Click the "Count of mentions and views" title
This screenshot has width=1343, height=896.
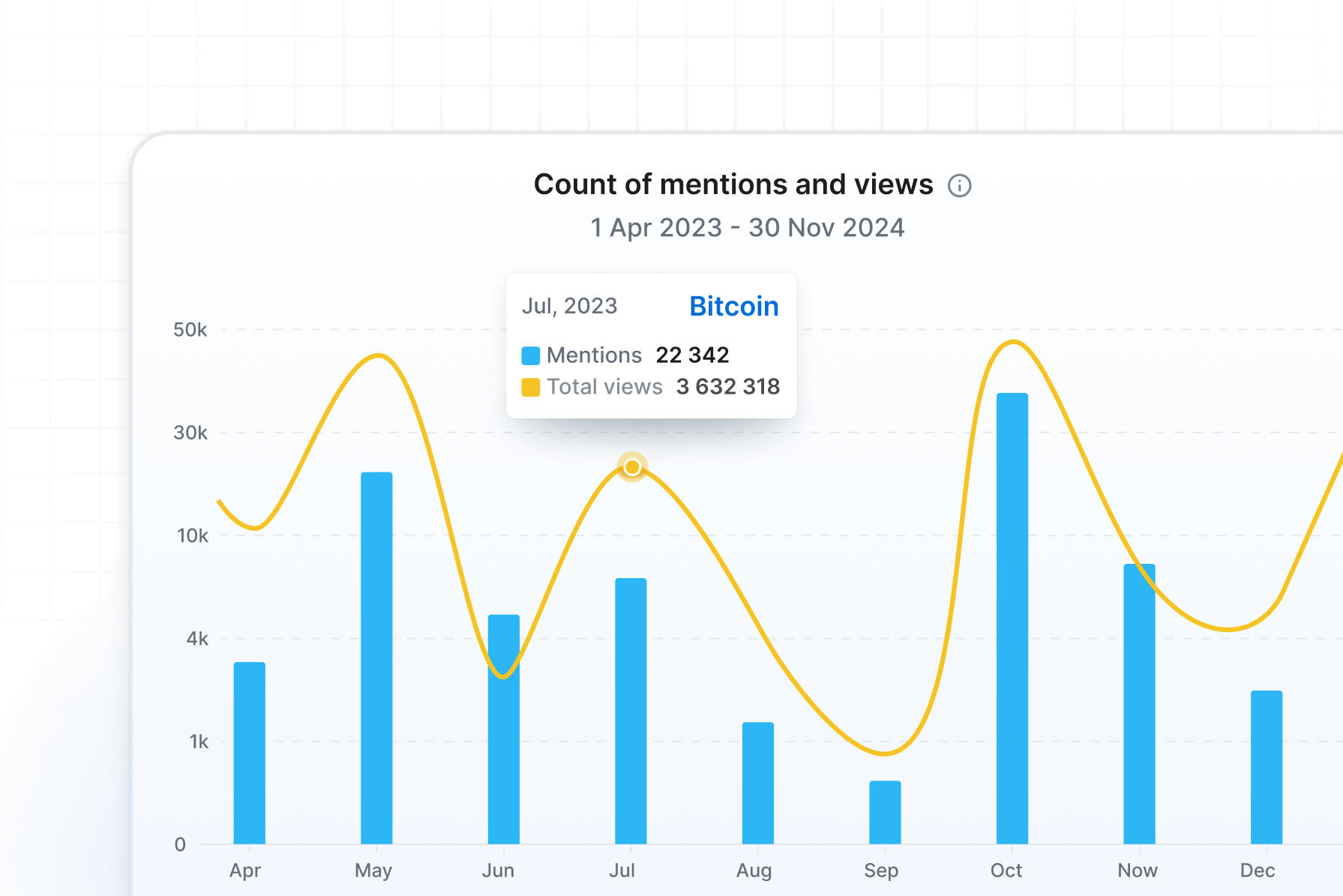click(x=733, y=184)
